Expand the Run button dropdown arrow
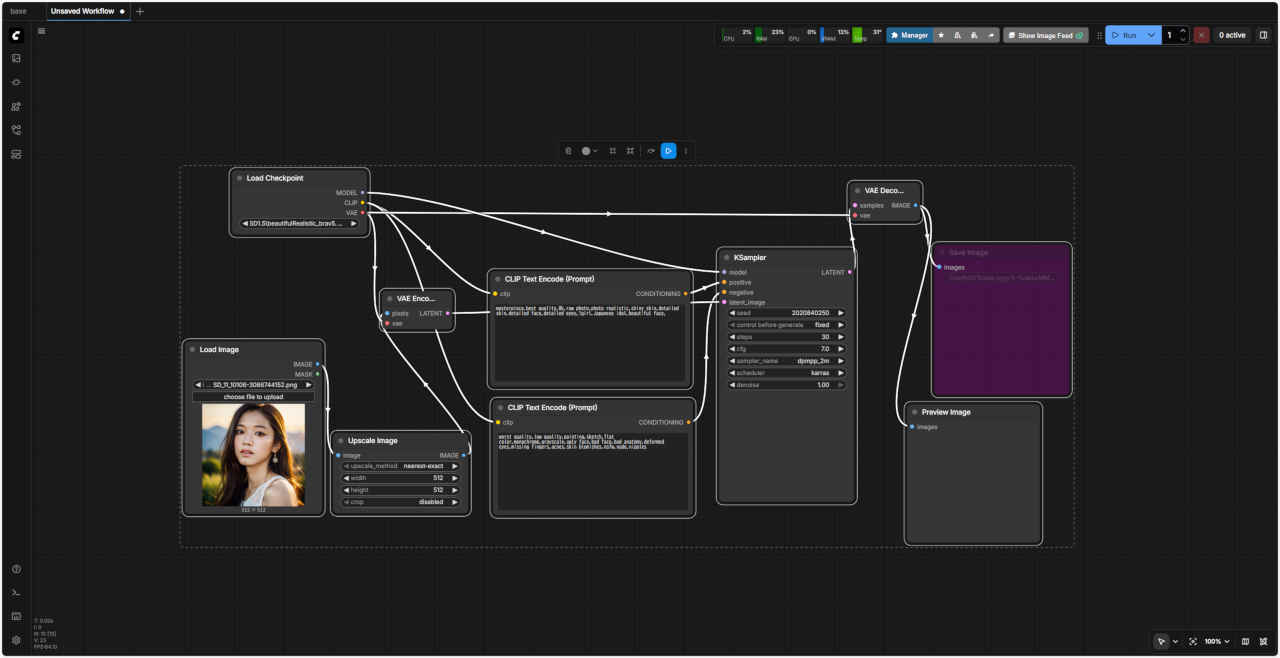 [x=1151, y=35]
